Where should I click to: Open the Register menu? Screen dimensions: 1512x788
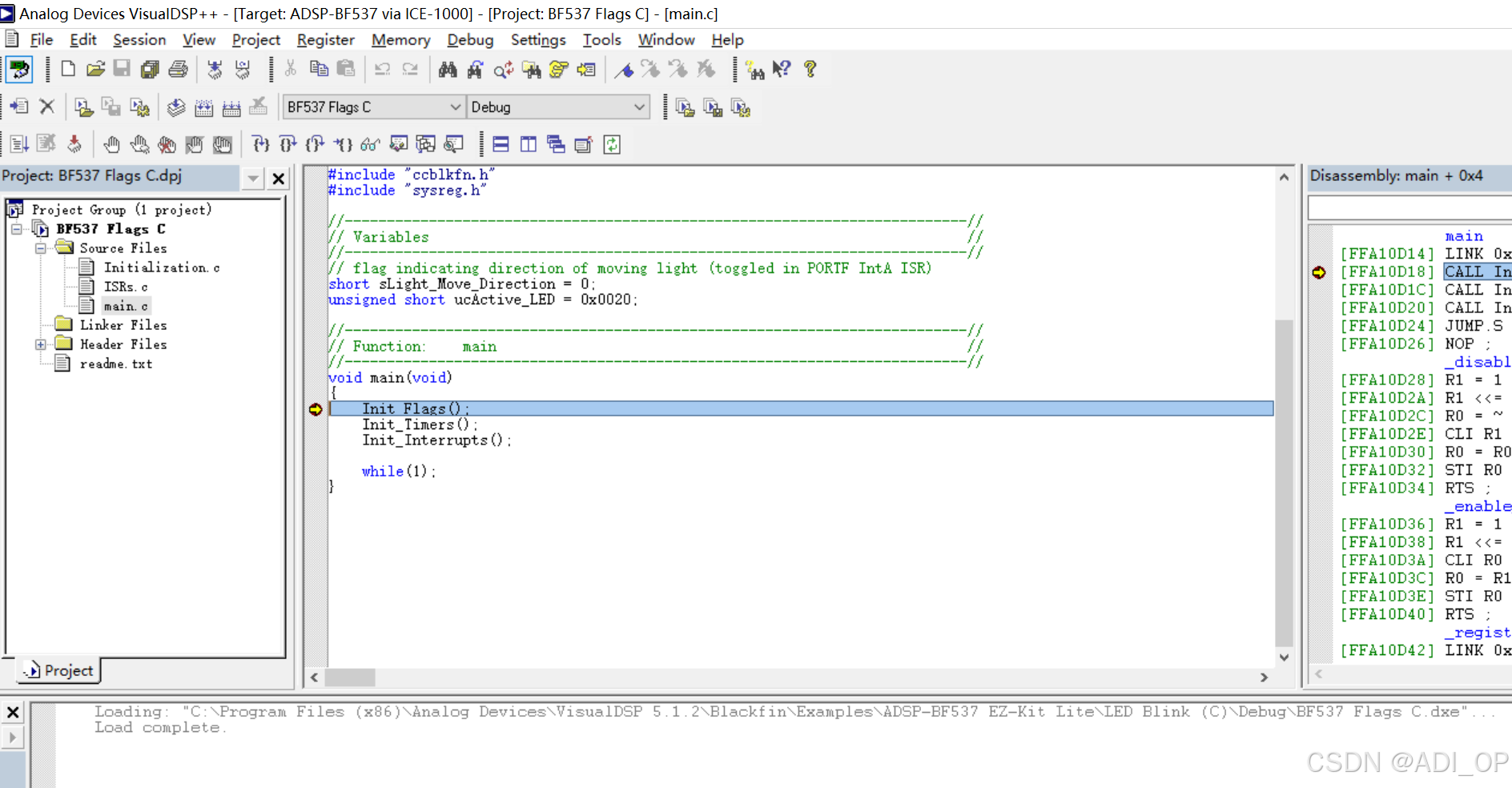325,40
